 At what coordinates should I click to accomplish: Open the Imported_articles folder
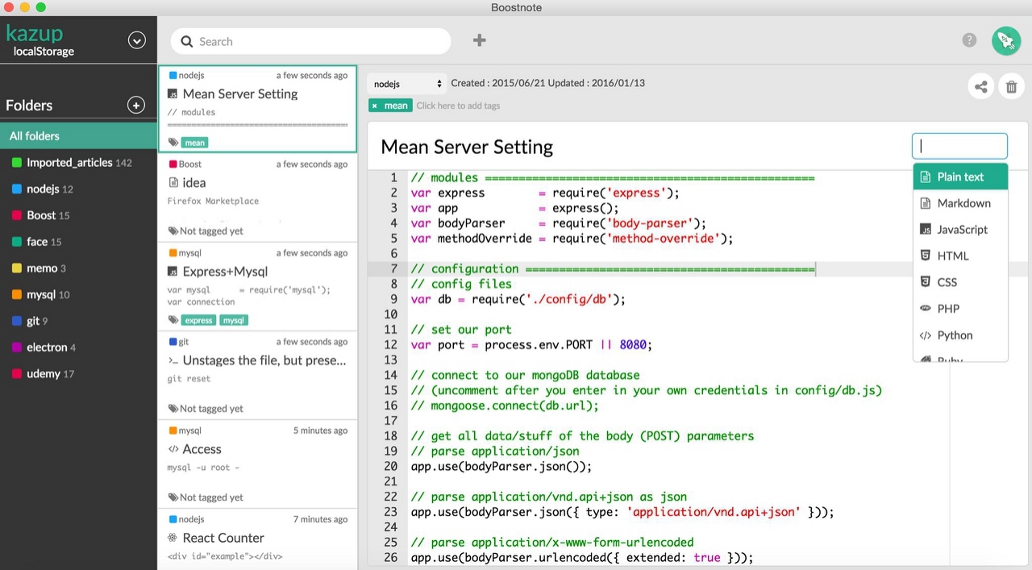click(x=78, y=163)
